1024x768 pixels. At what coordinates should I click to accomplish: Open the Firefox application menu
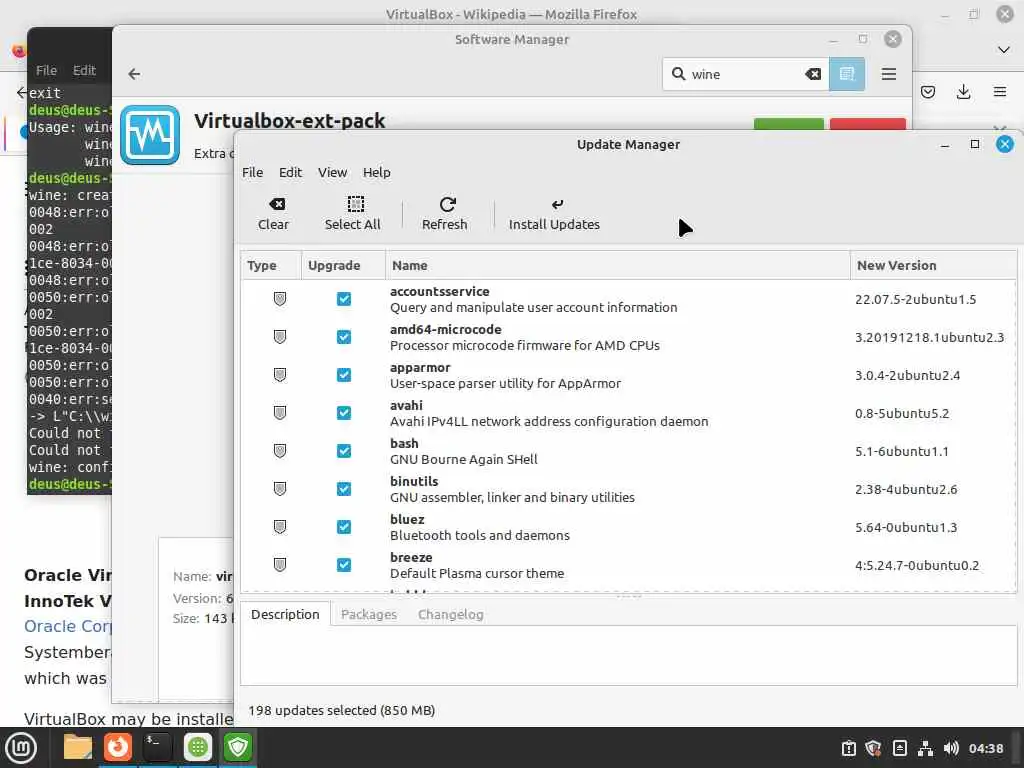[x=1000, y=92]
